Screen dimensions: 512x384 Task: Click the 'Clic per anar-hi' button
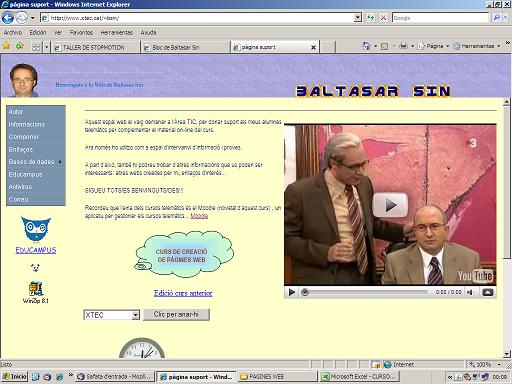pyautogui.click(x=176, y=314)
